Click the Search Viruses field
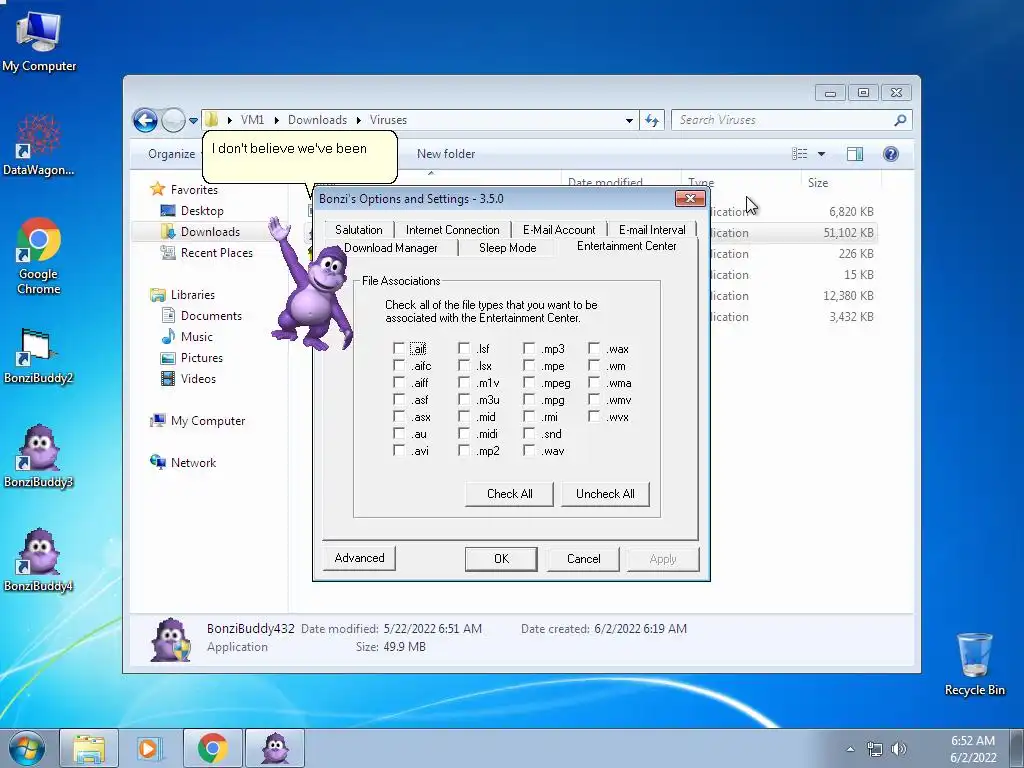Screen dimensions: 1024x768 [x=782, y=120]
